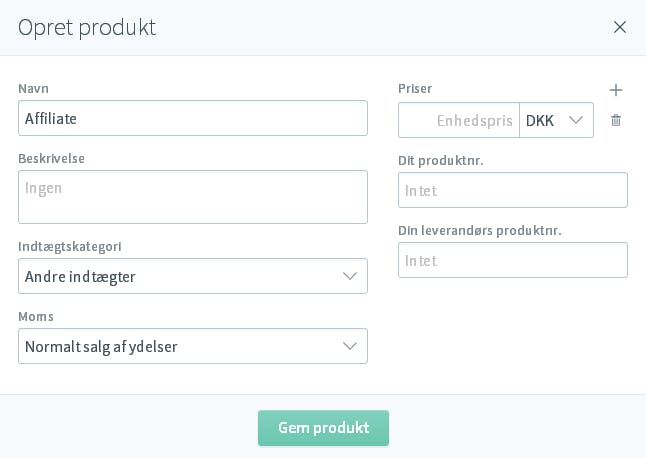
Task: Click the Opret produkt dialog title
Action: (x=87, y=28)
